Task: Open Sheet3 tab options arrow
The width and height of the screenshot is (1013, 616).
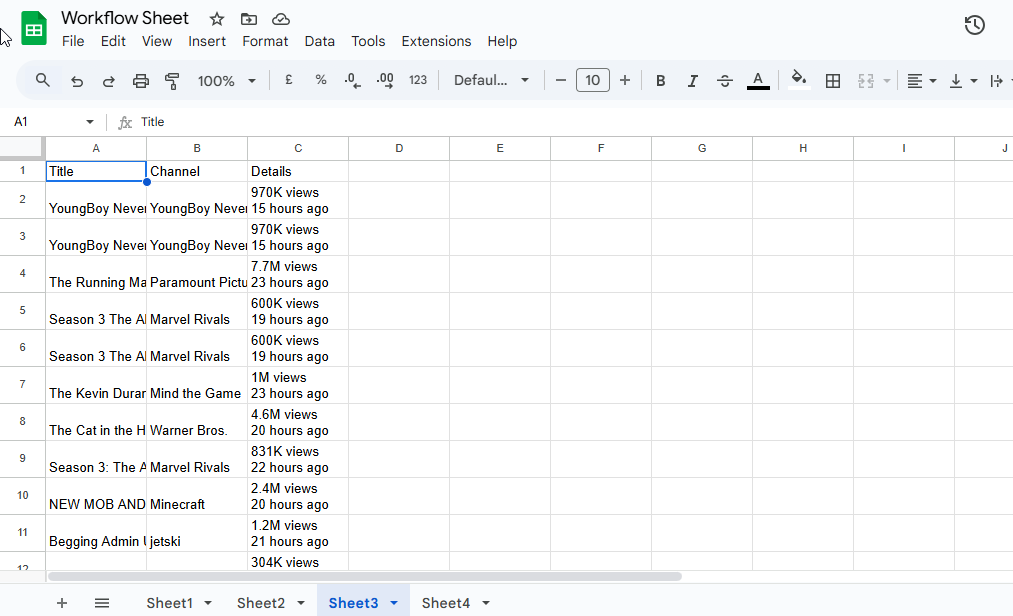Action: pos(394,603)
